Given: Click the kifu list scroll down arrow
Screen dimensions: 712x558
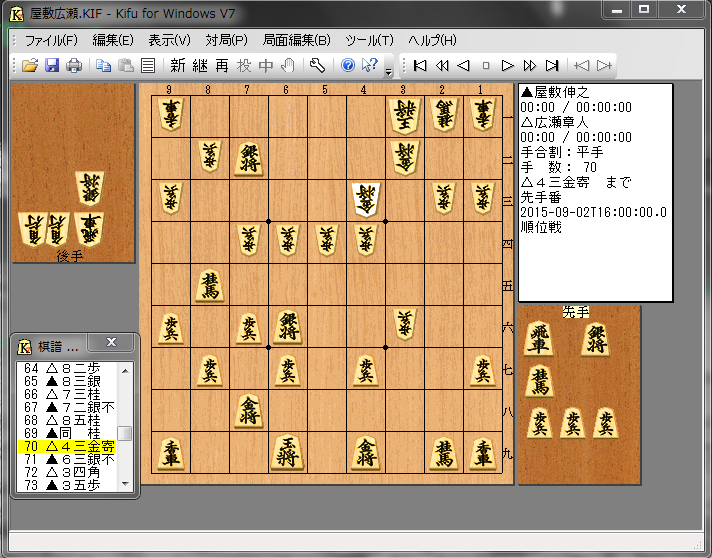Looking at the screenshot, I should 125,484.
